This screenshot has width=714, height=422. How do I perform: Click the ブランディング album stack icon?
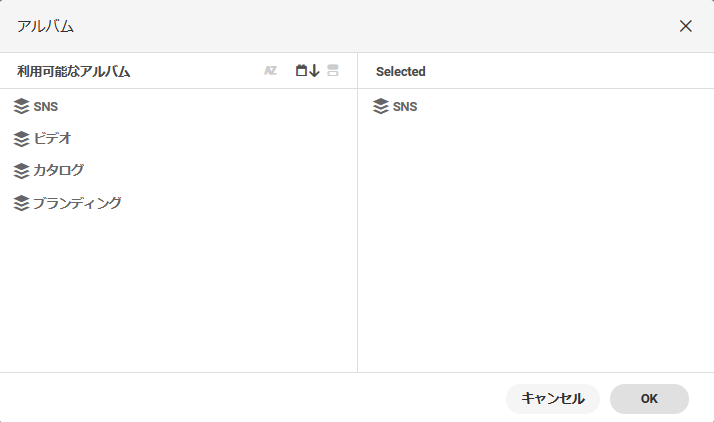click(x=22, y=204)
